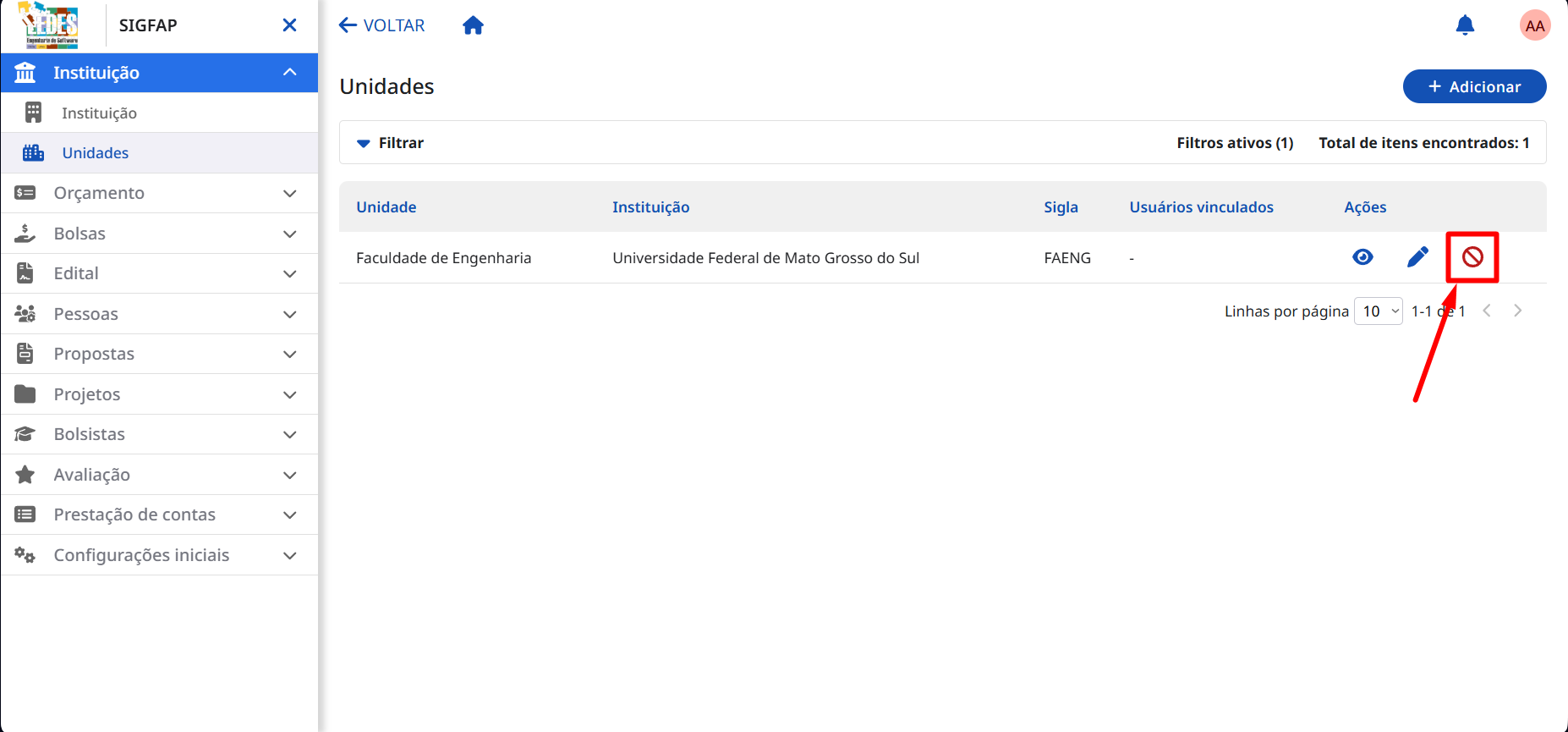This screenshot has width=1568, height=732.
Task: Click the Total de itens encontrados text
Action: pos(1423,143)
